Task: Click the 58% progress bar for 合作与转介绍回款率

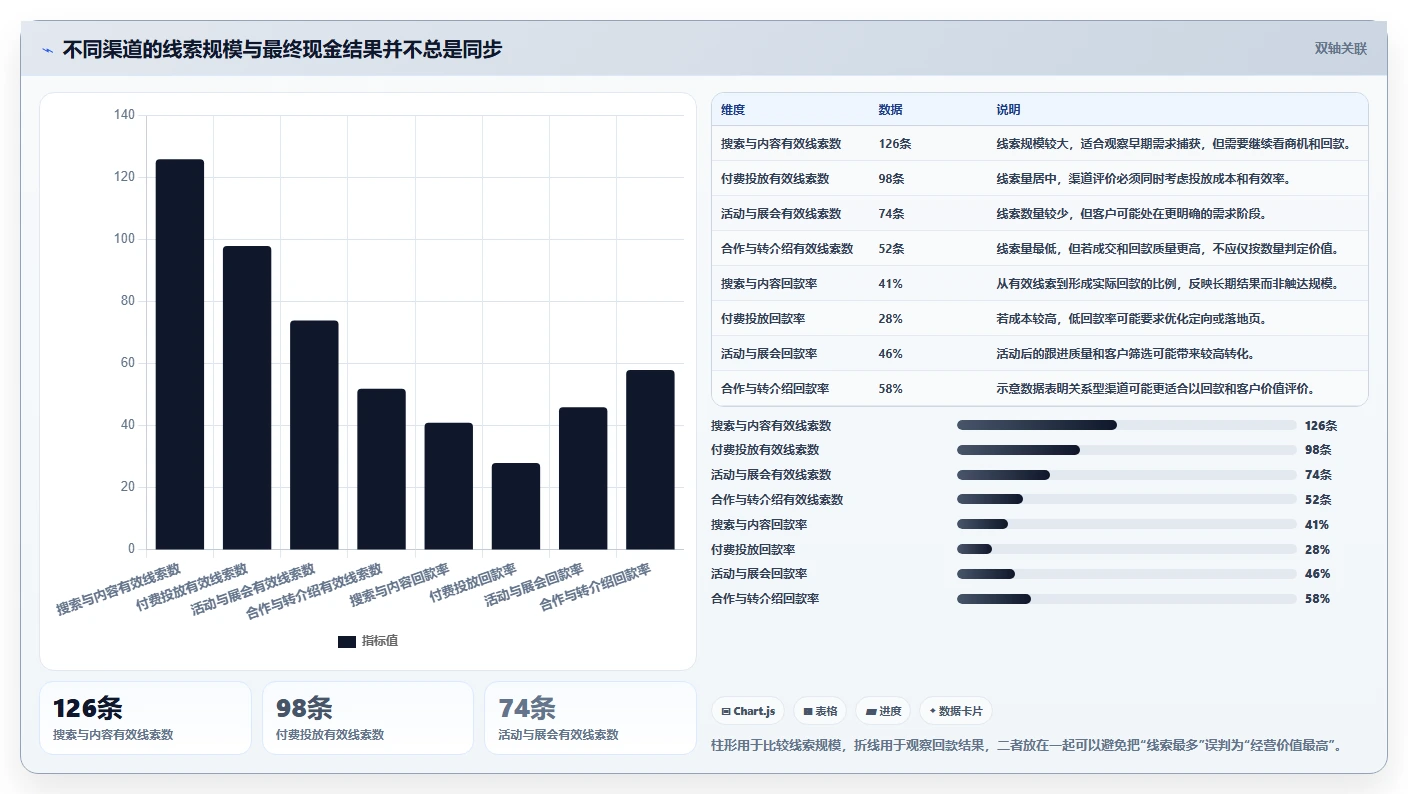Action: click(1126, 599)
